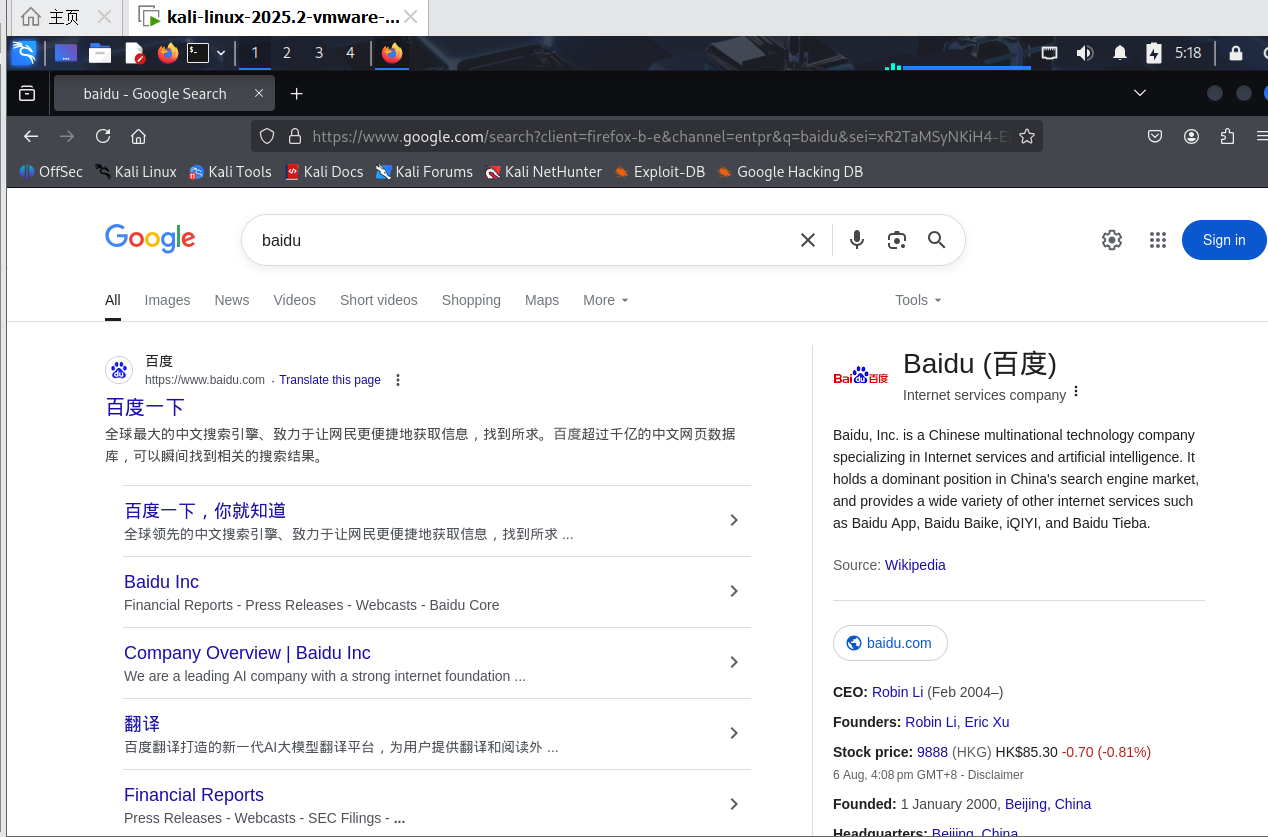
Task: Click the Translate this page link
Action: pyautogui.click(x=330, y=380)
